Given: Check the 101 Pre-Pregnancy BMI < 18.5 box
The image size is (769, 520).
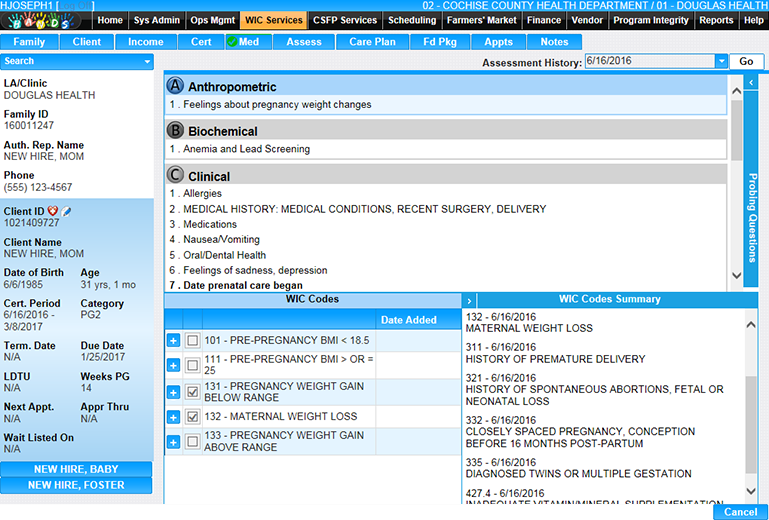Looking at the screenshot, I should 193,341.
